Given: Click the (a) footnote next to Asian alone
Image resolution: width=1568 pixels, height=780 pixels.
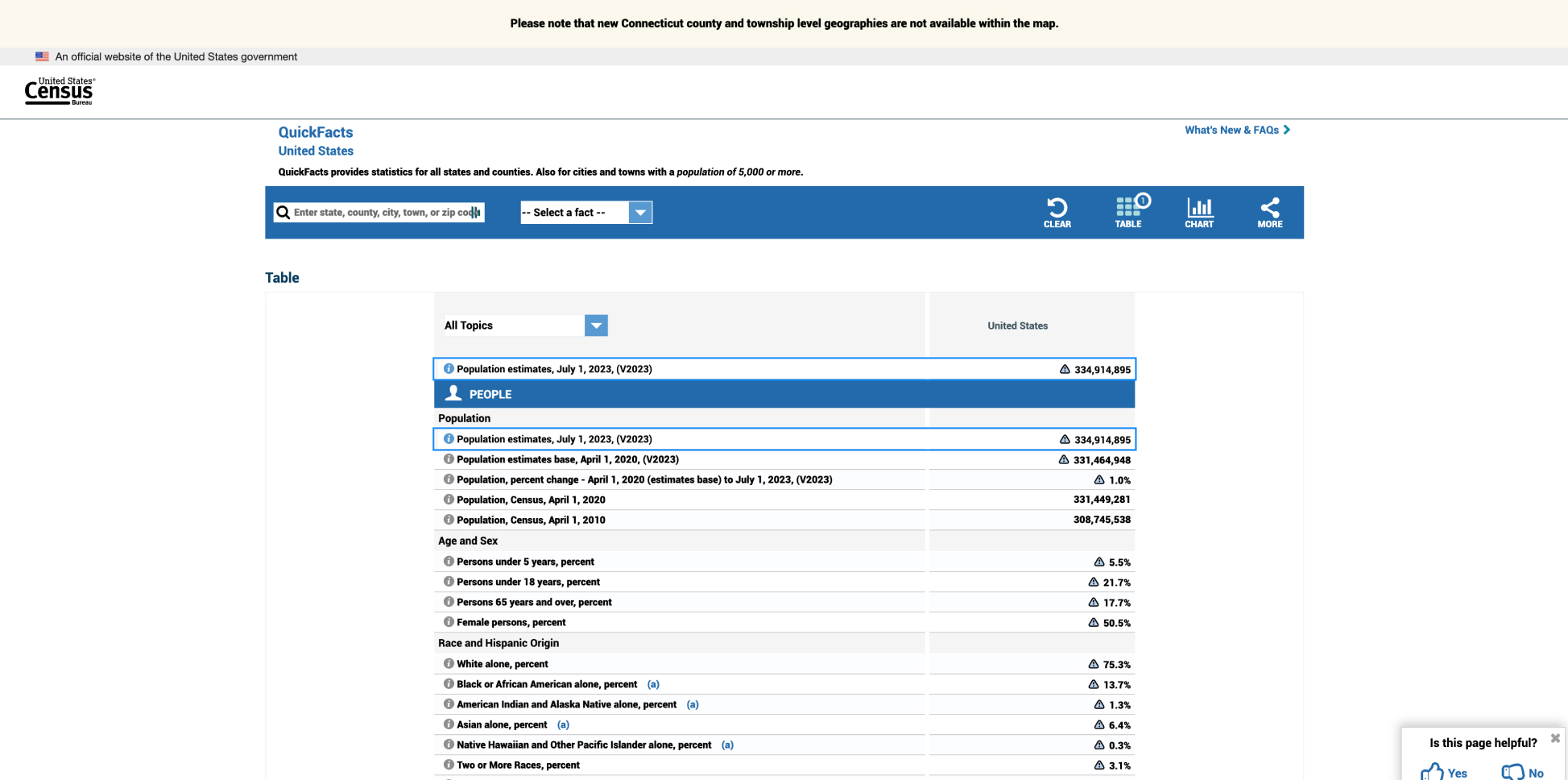Looking at the screenshot, I should (x=562, y=724).
